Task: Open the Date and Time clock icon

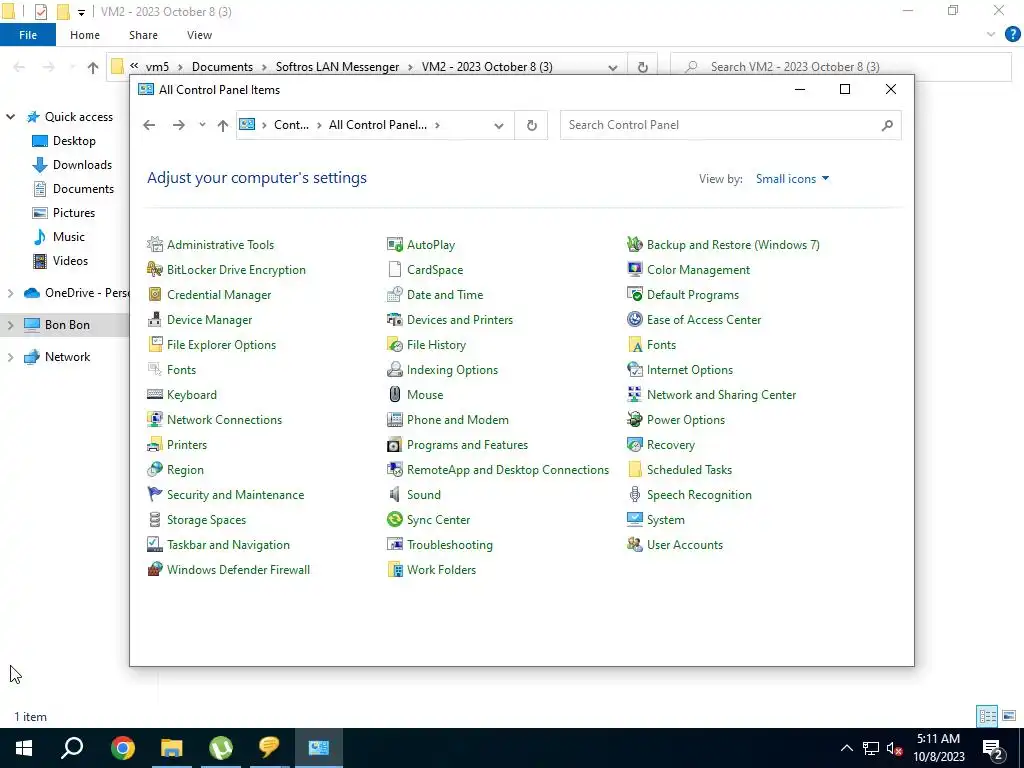Action: click(x=394, y=295)
